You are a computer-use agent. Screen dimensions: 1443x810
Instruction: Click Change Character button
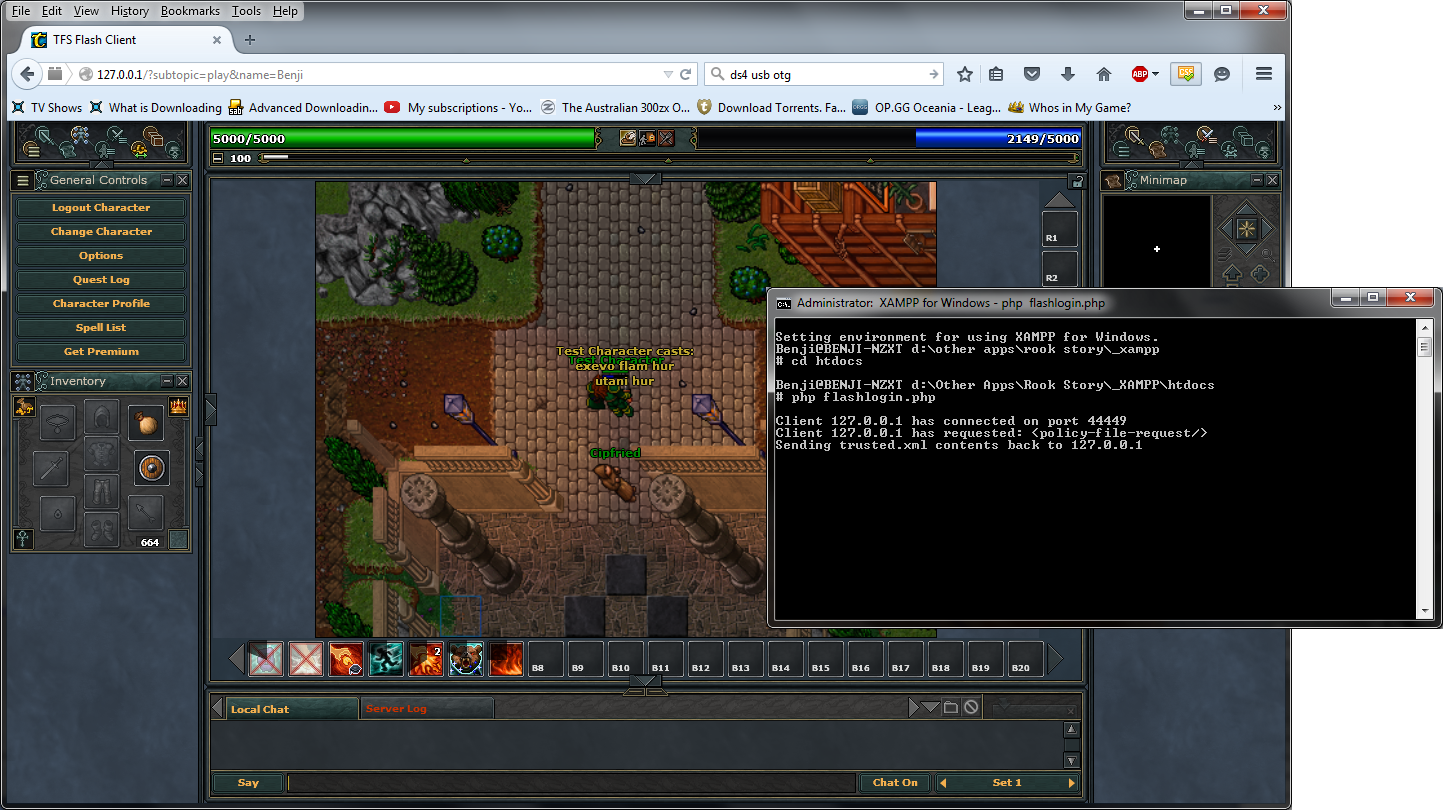coord(101,232)
